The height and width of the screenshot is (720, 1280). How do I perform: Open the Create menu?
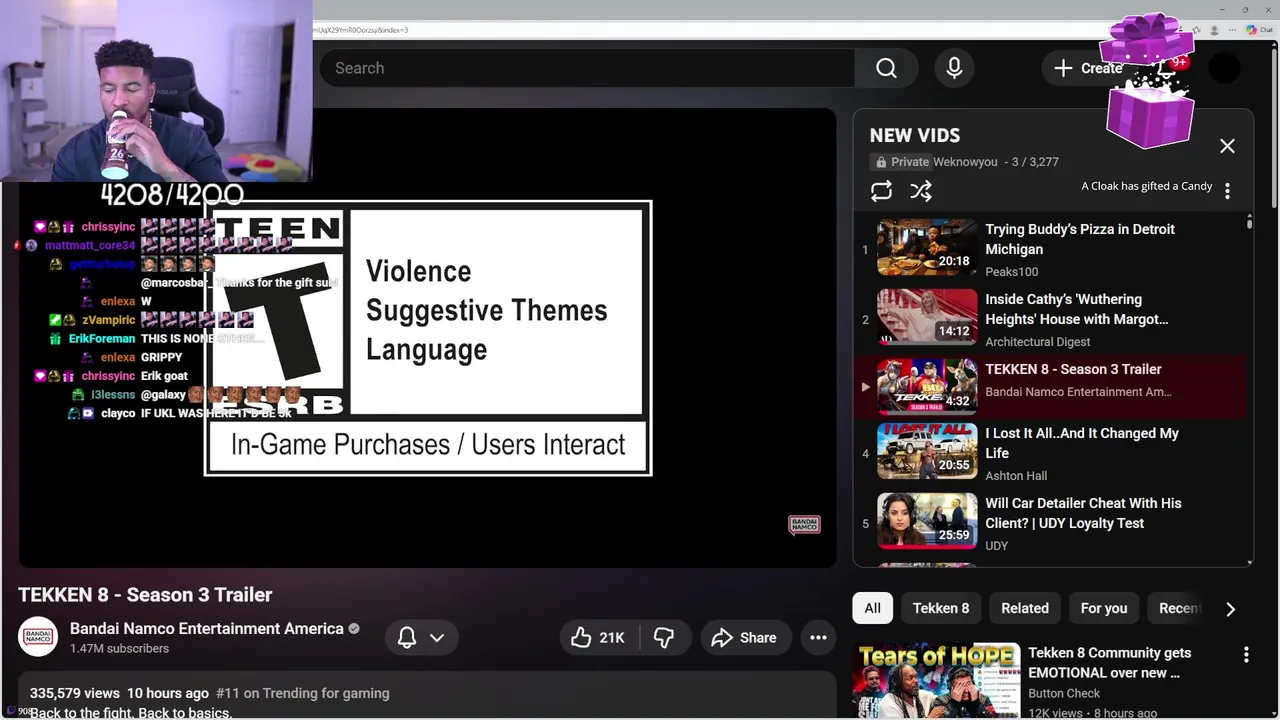1088,68
